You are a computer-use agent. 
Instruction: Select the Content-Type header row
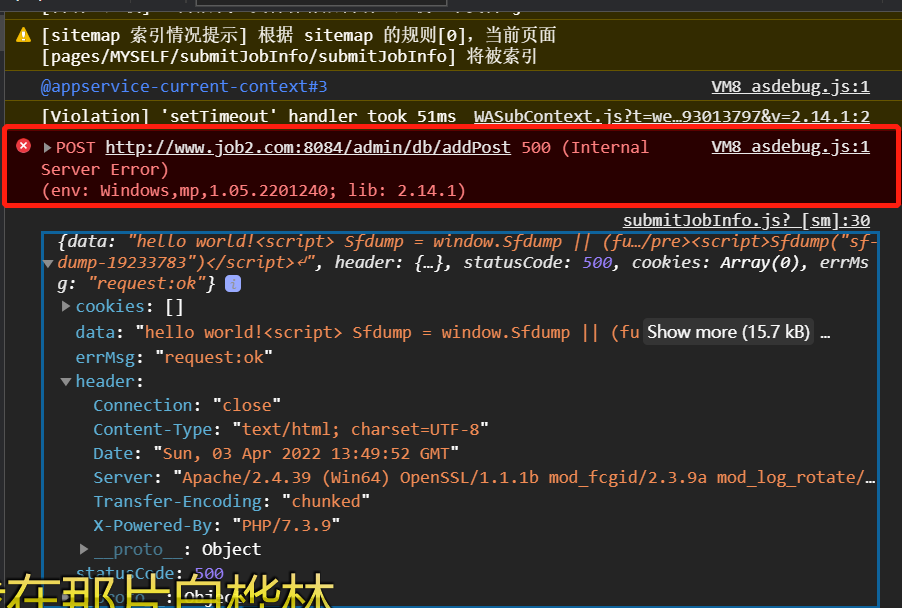291,430
